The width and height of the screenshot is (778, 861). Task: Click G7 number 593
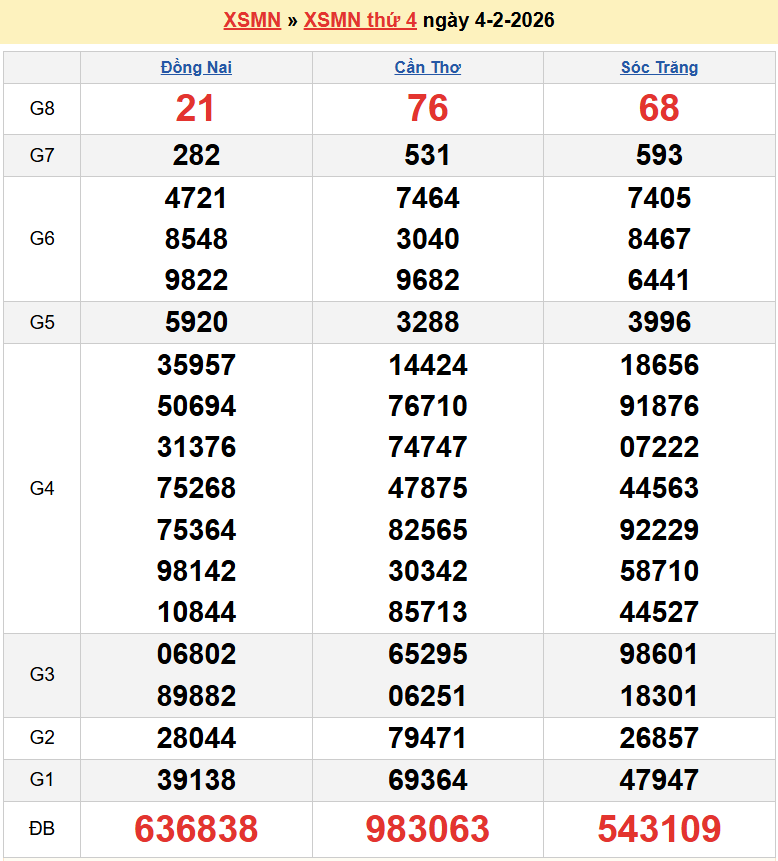tap(659, 155)
